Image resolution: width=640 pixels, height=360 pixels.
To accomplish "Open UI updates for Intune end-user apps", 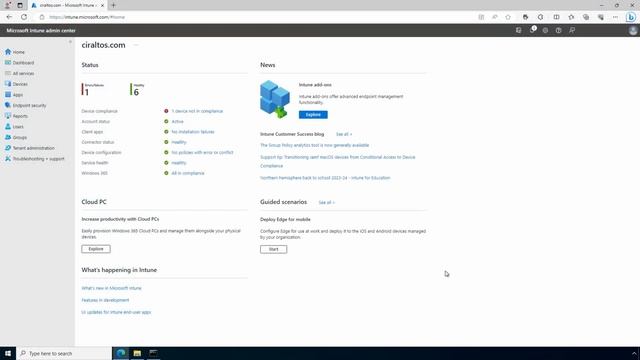I will click(116, 312).
